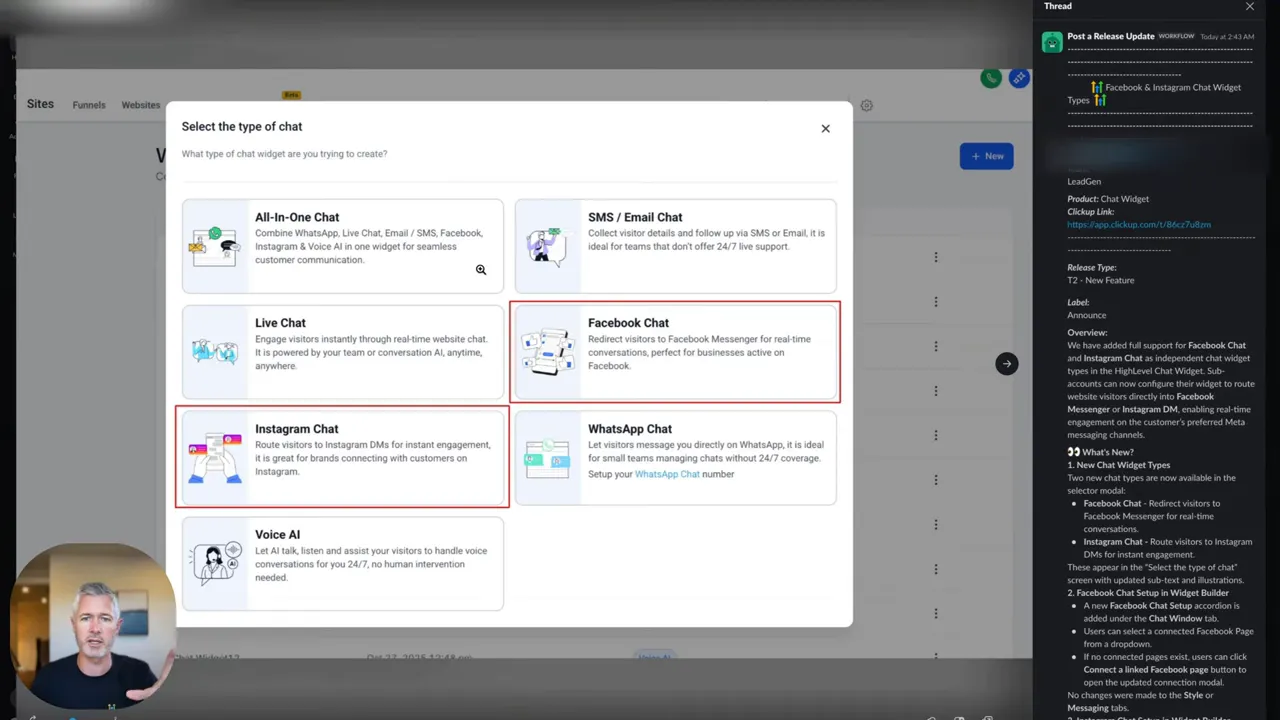Close the Select the type of chat dialog
This screenshot has width=1280, height=720.
click(x=825, y=129)
